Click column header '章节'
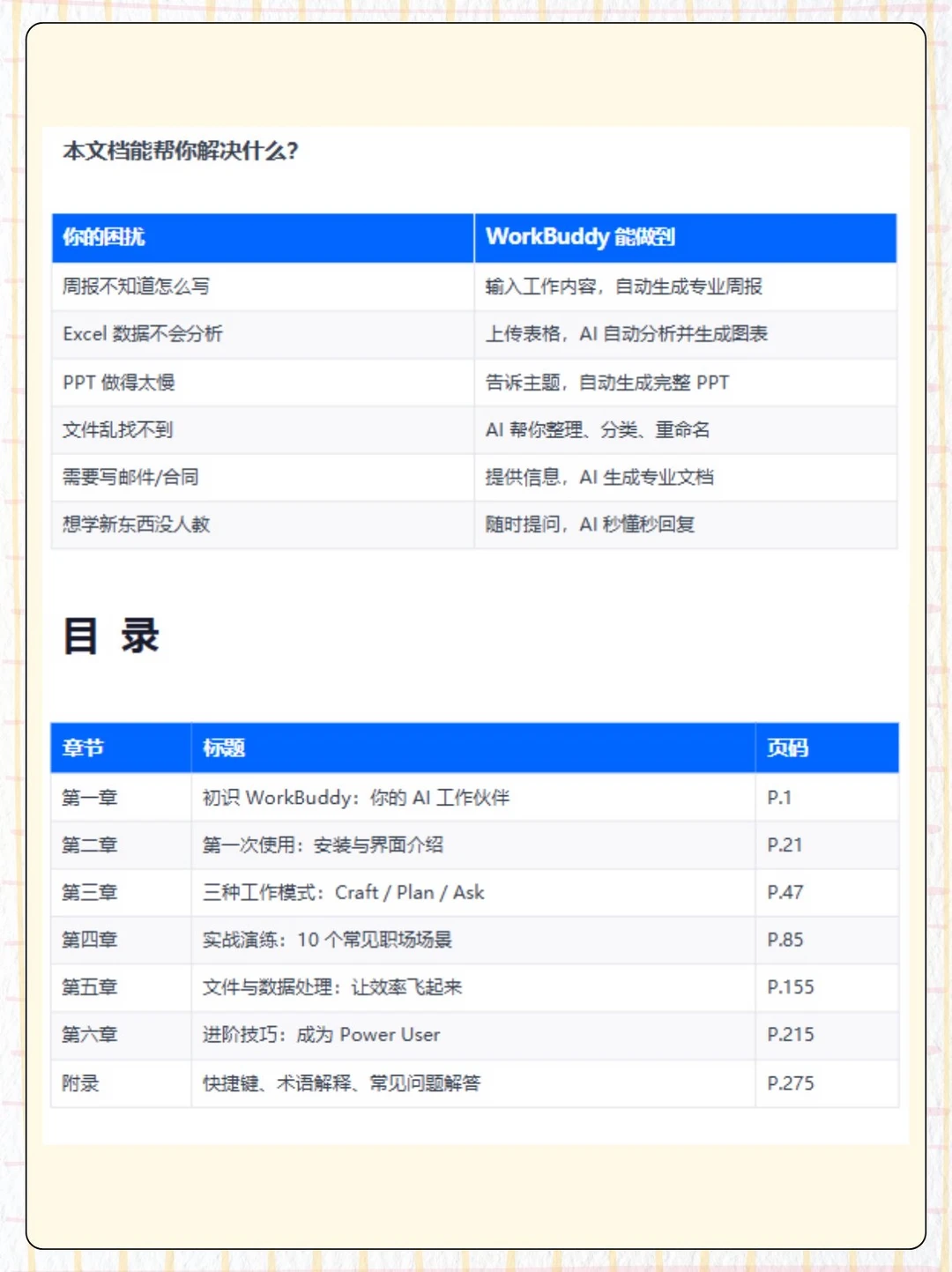Screen dimensions: 952x1272 click(121, 748)
